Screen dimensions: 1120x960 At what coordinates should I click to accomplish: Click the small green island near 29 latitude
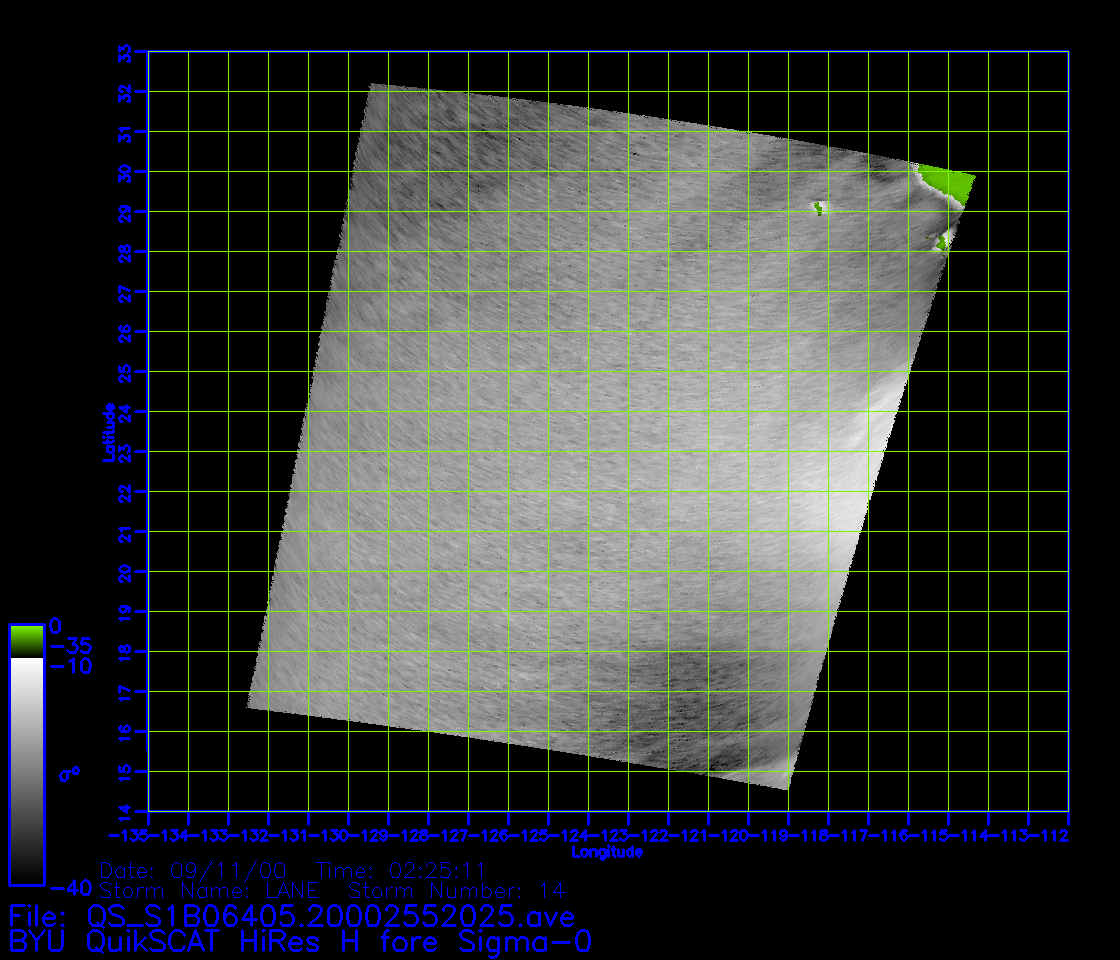(819, 208)
